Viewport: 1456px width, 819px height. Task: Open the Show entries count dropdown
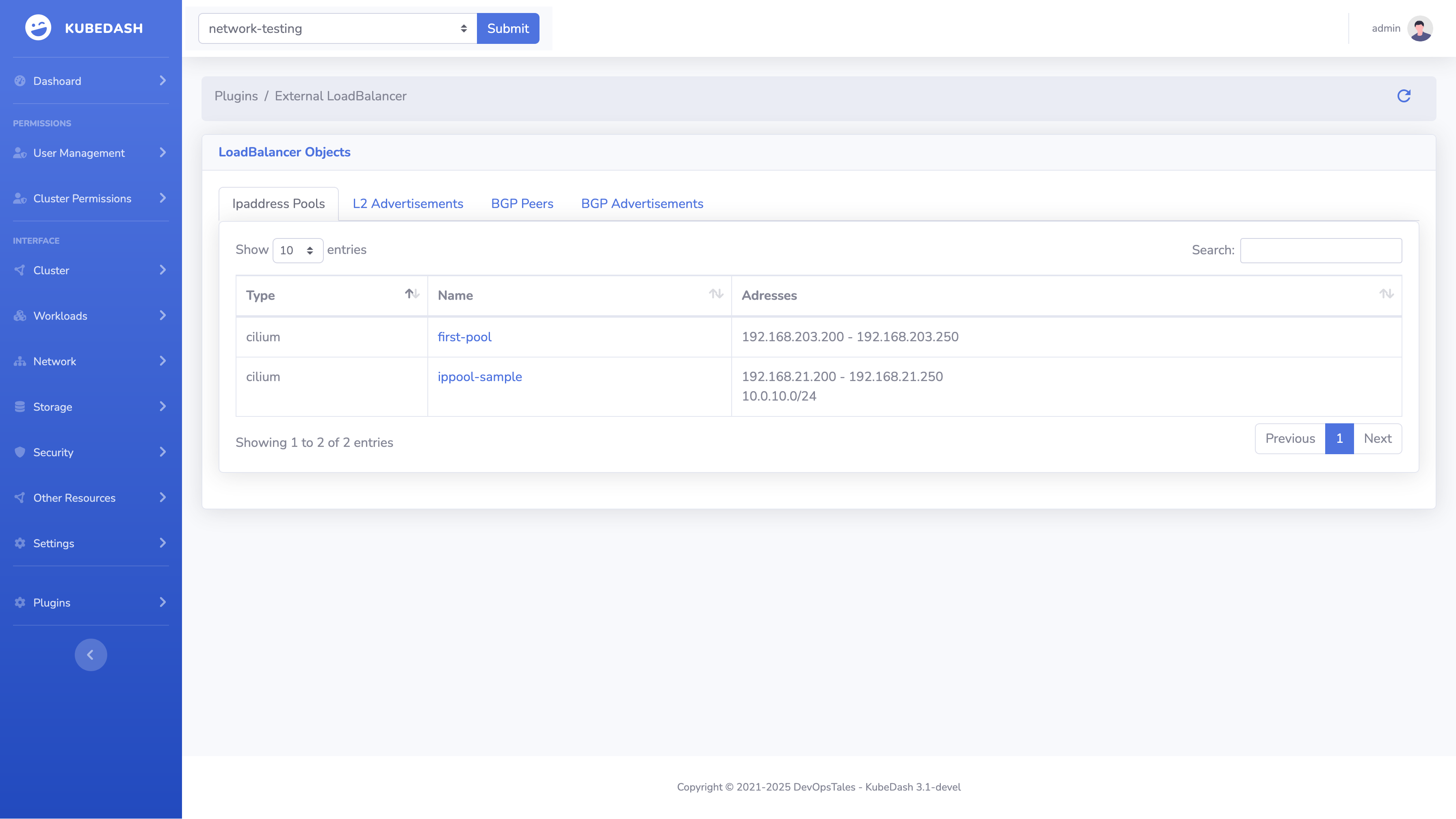click(x=297, y=250)
